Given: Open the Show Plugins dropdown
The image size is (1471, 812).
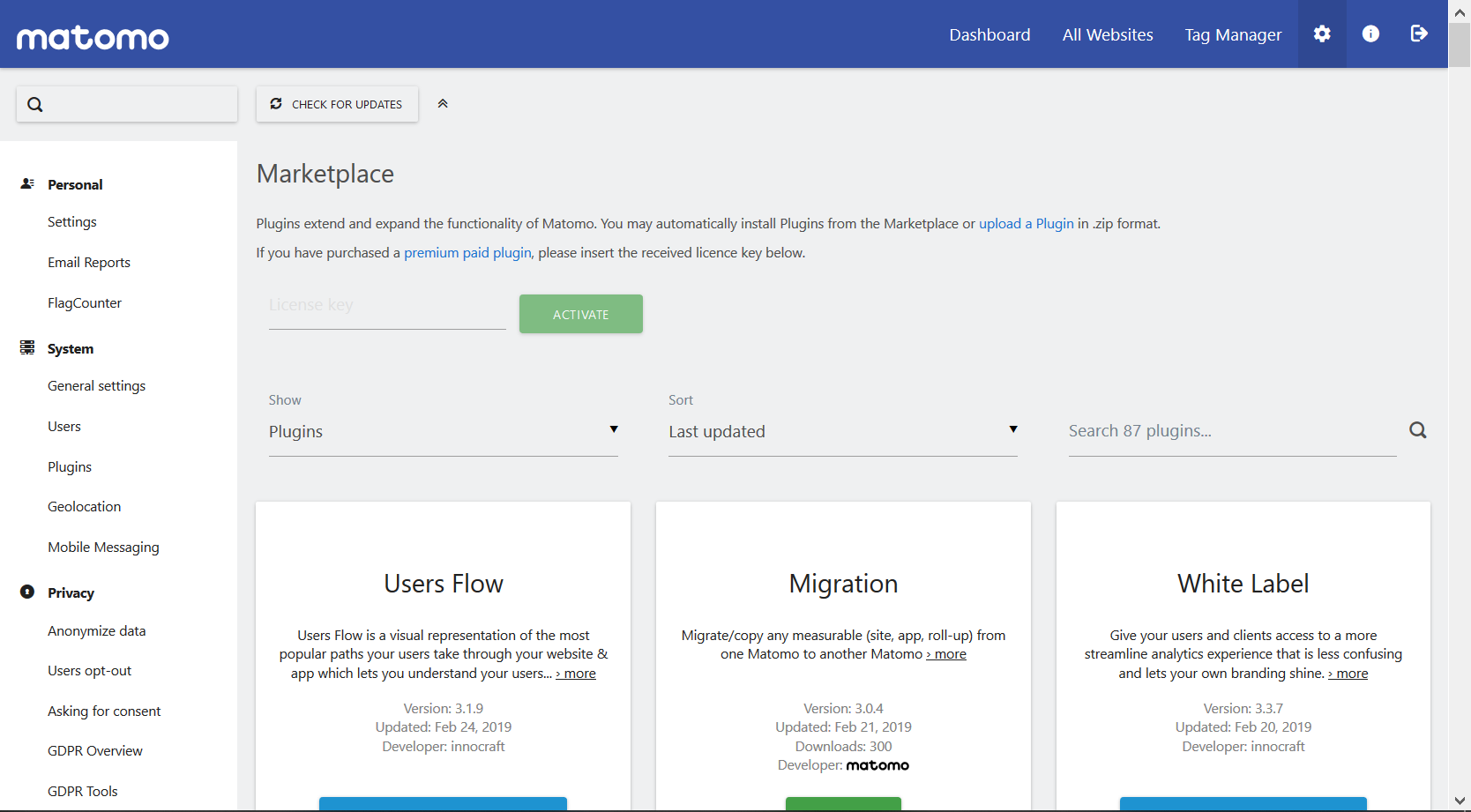Looking at the screenshot, I should click(x=443, y=431).
